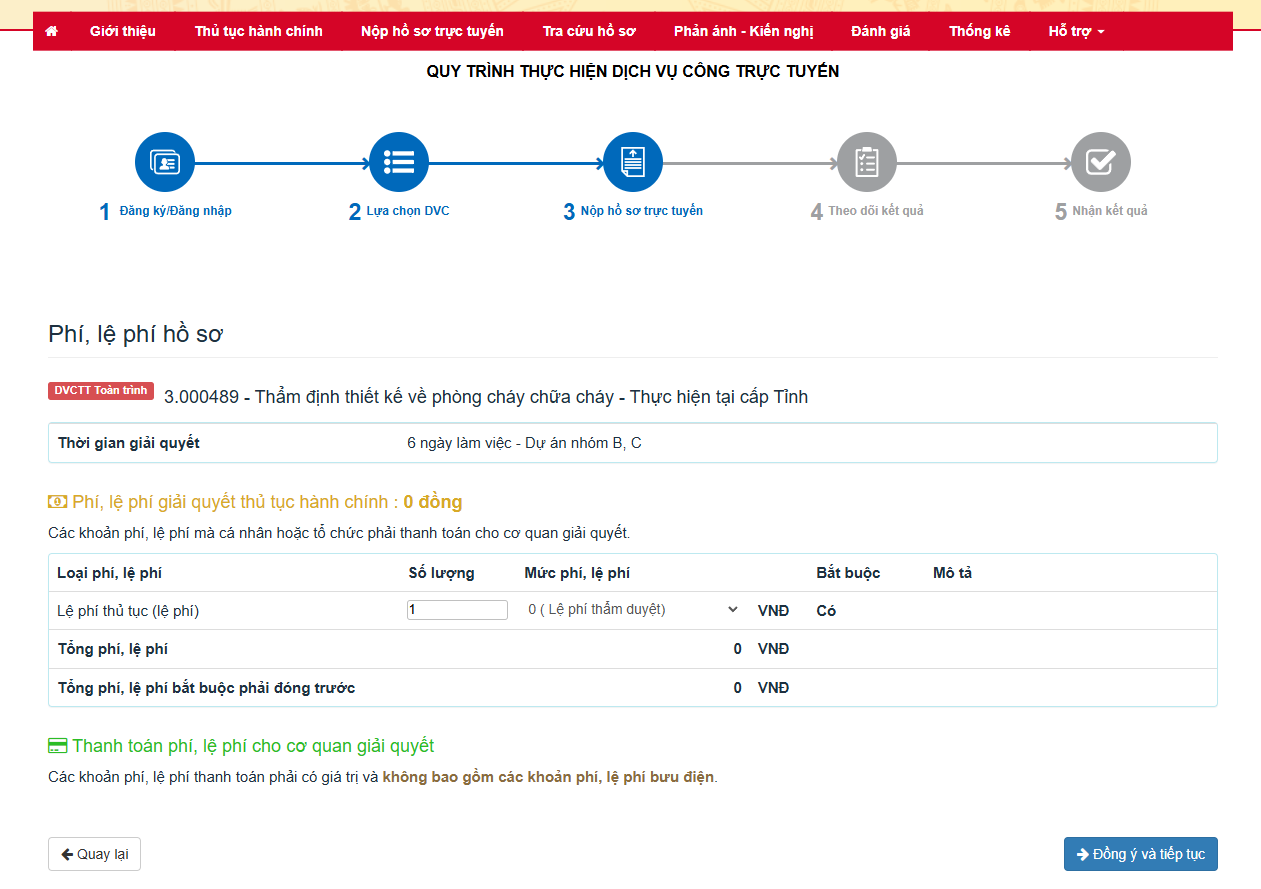Click step 1 Đăng ký/Đăng nhập circle icon
1261x889 pixels.
165,162
